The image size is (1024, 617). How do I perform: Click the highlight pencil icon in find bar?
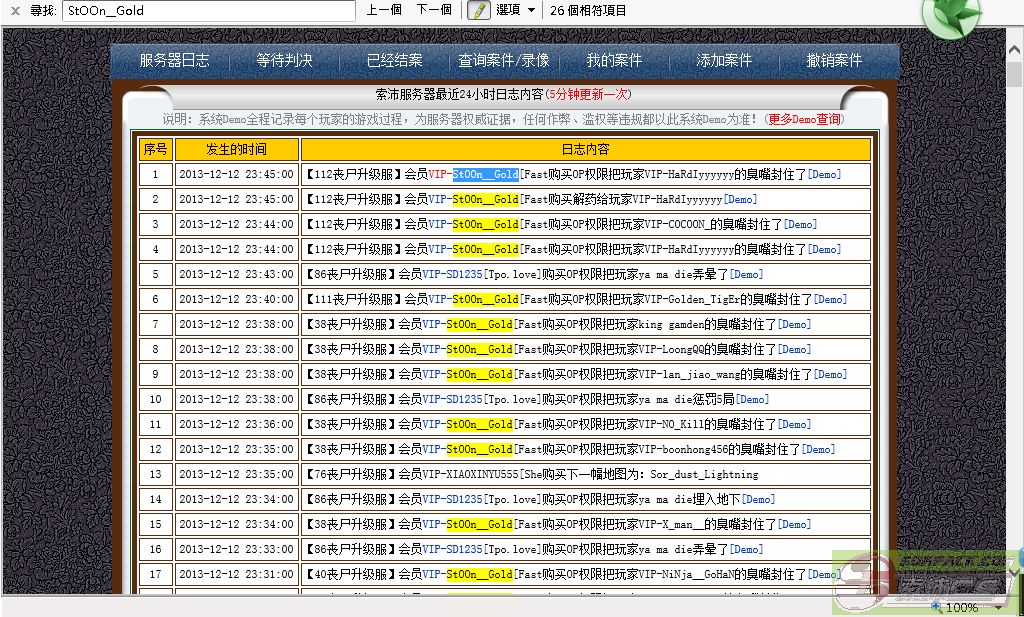click(479, 10)
